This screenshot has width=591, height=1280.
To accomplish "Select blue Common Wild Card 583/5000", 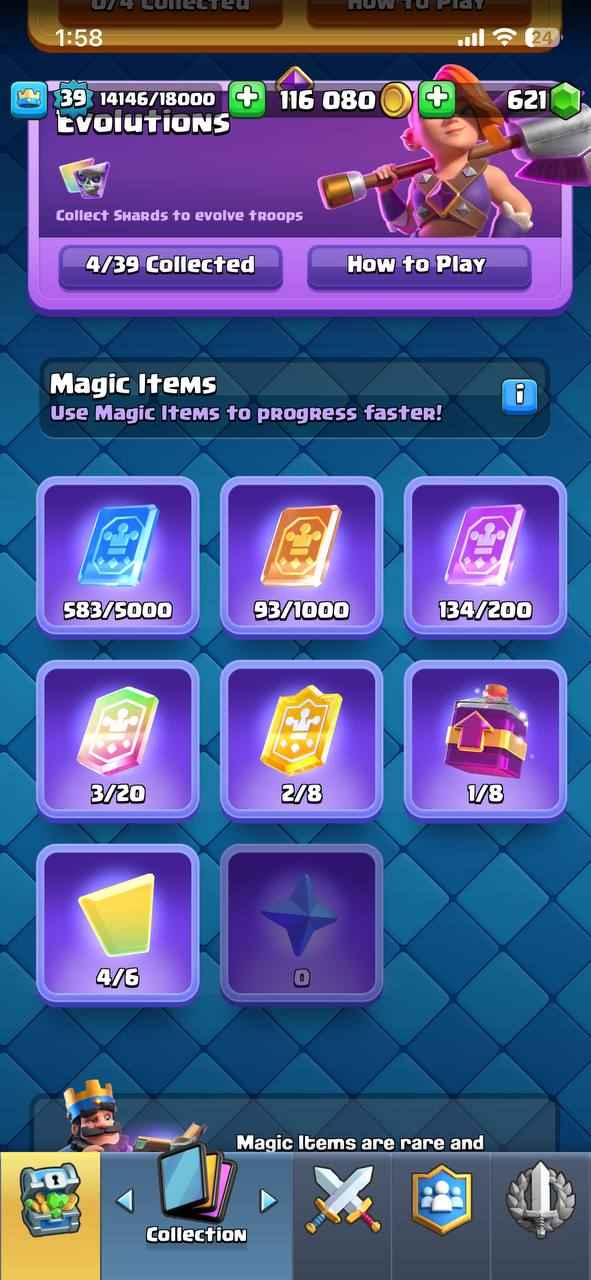I will click(118, 556).
